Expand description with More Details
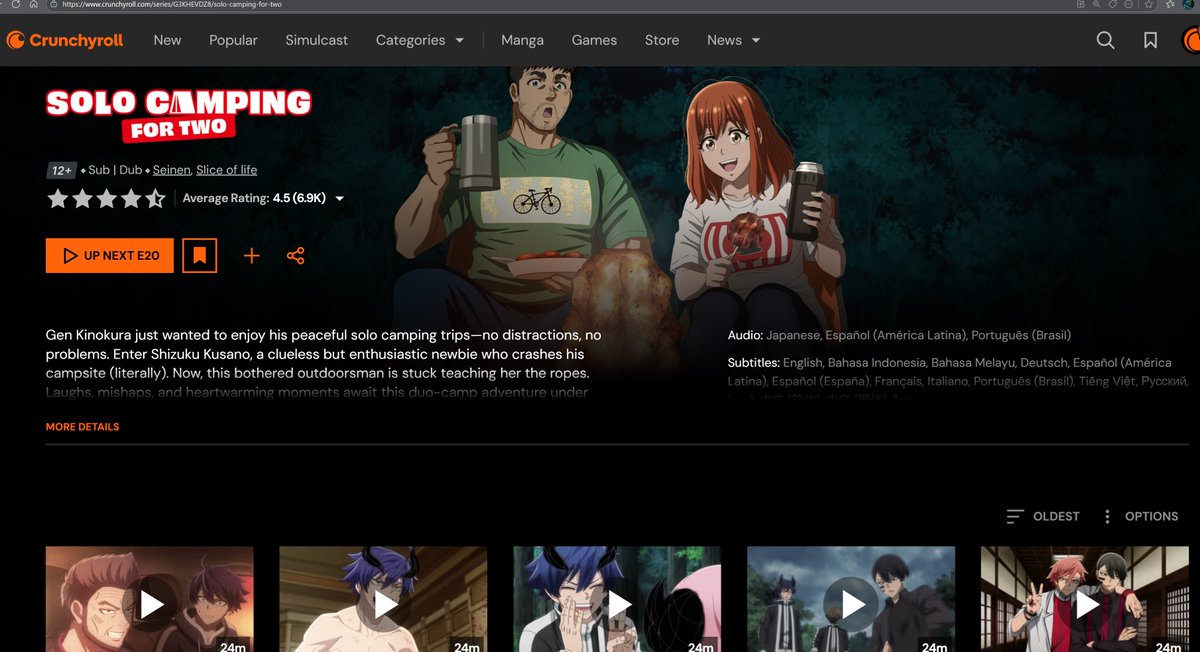This screenshot has height=652, width=1200. coord(82,427)
